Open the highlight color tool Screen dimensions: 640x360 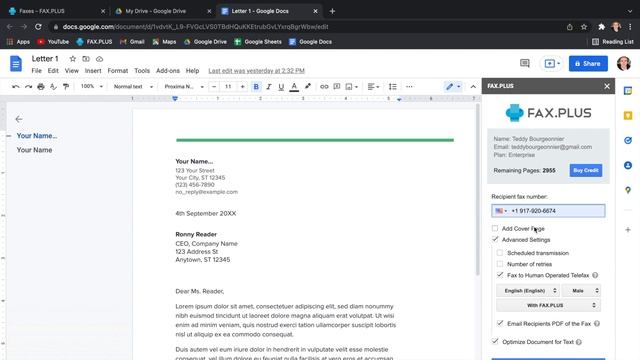pyautogui.click(x=307, y=87)
